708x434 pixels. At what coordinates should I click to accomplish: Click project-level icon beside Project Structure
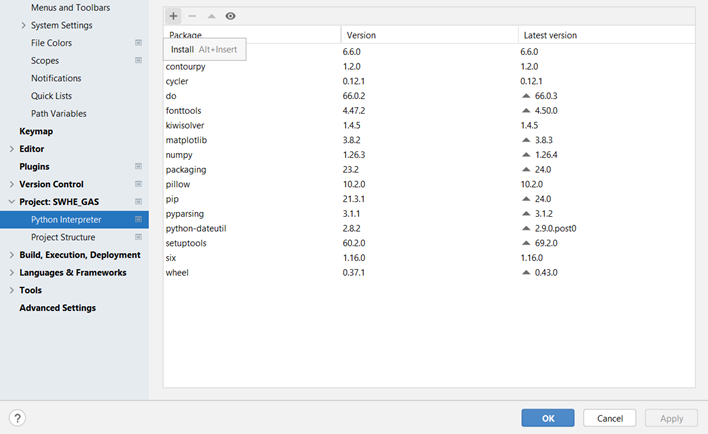(x=139, y=237)
